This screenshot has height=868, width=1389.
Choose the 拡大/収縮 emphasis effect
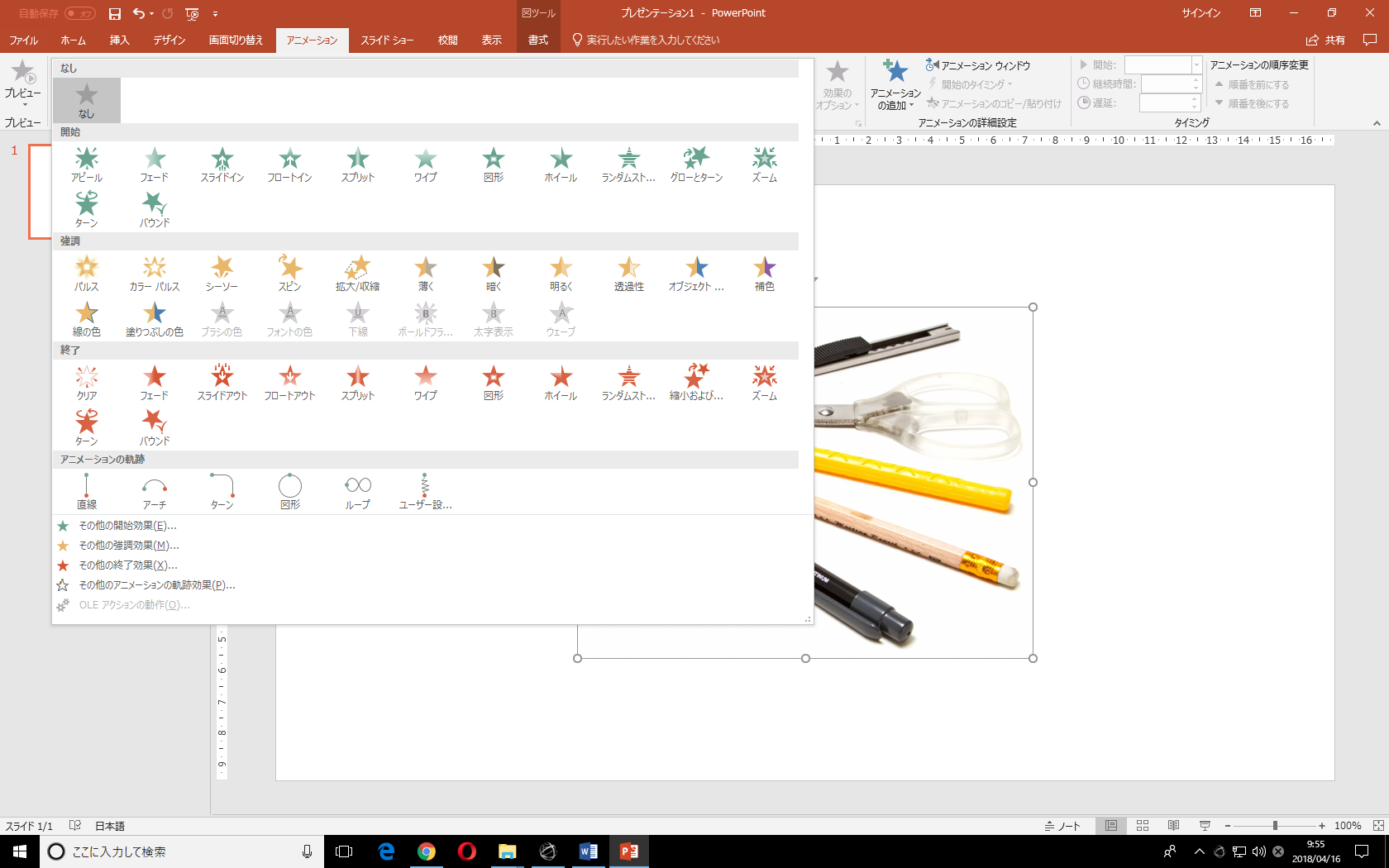[x=357, y=274]
